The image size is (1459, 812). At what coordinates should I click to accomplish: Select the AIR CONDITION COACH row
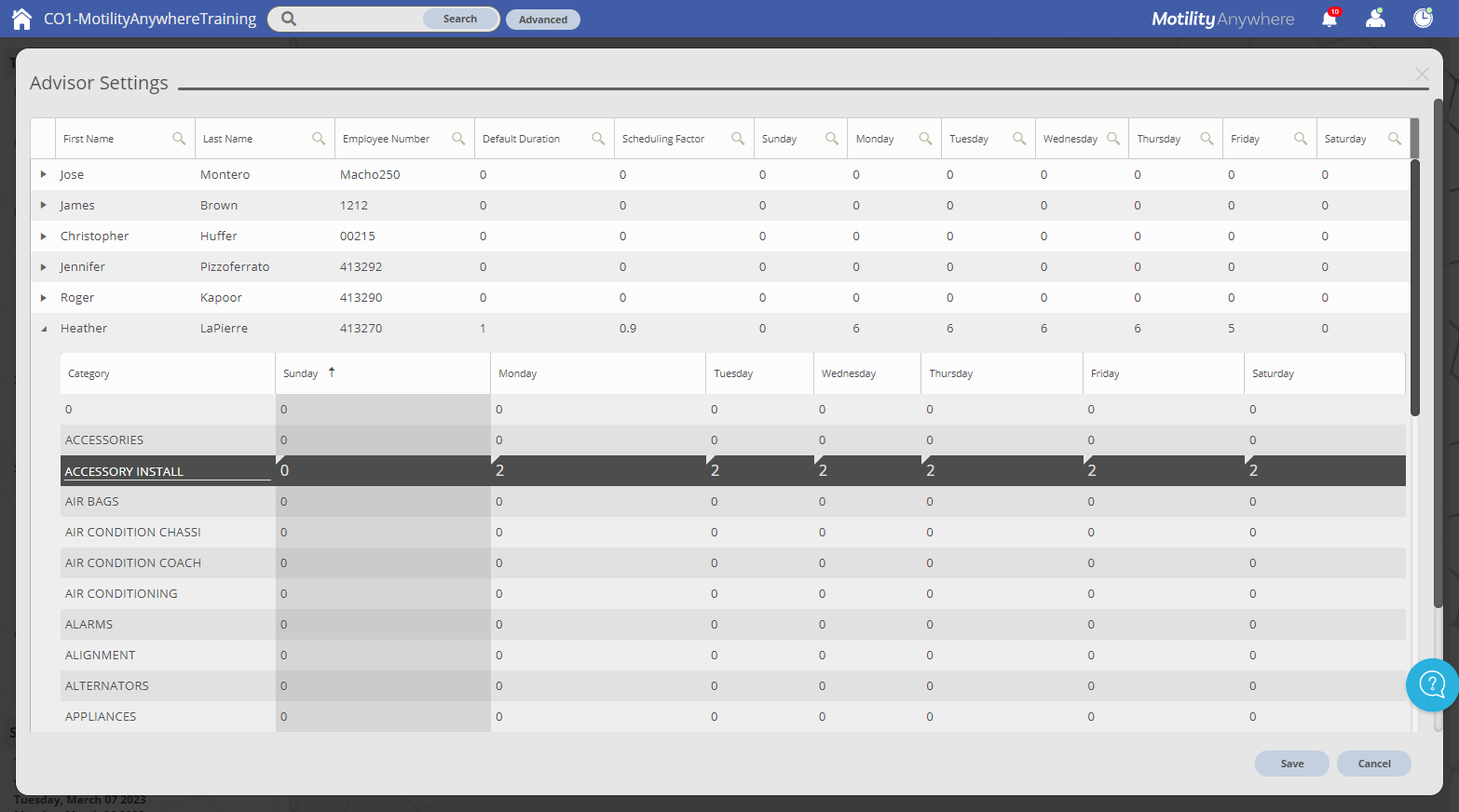point(733,563)
